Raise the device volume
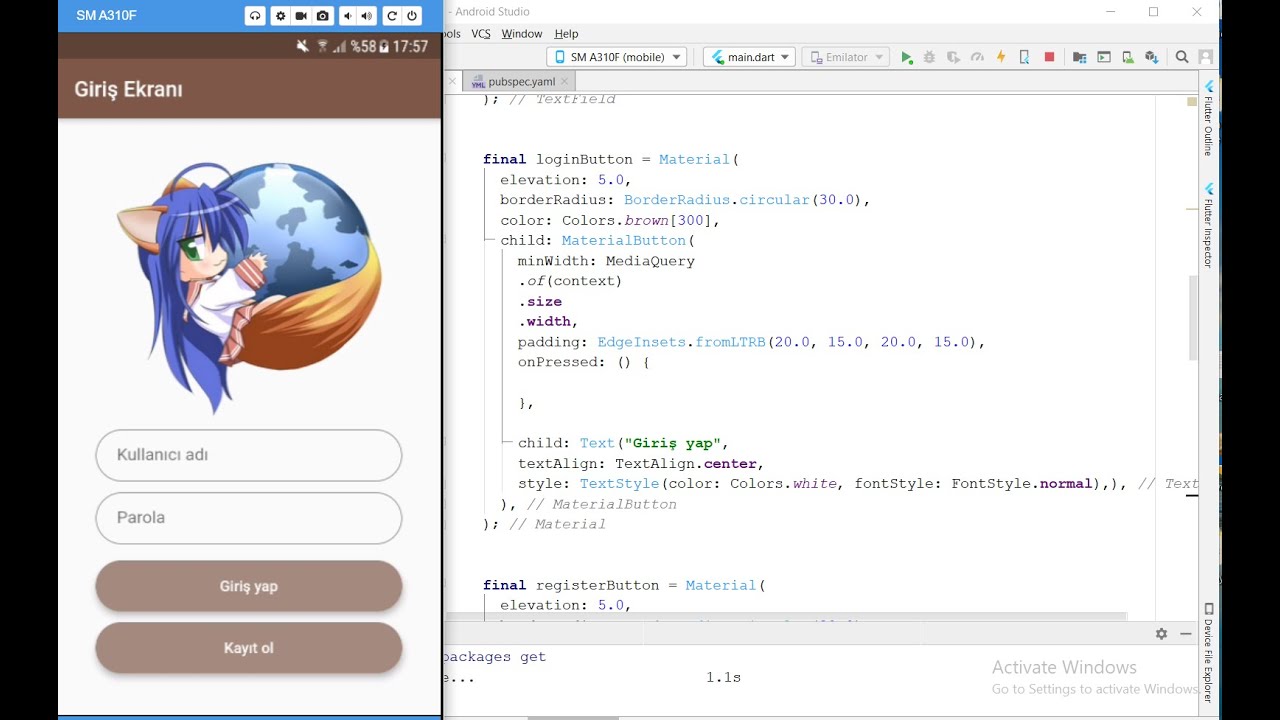Viewport: 1280px width, 720px height. (367, 16)
